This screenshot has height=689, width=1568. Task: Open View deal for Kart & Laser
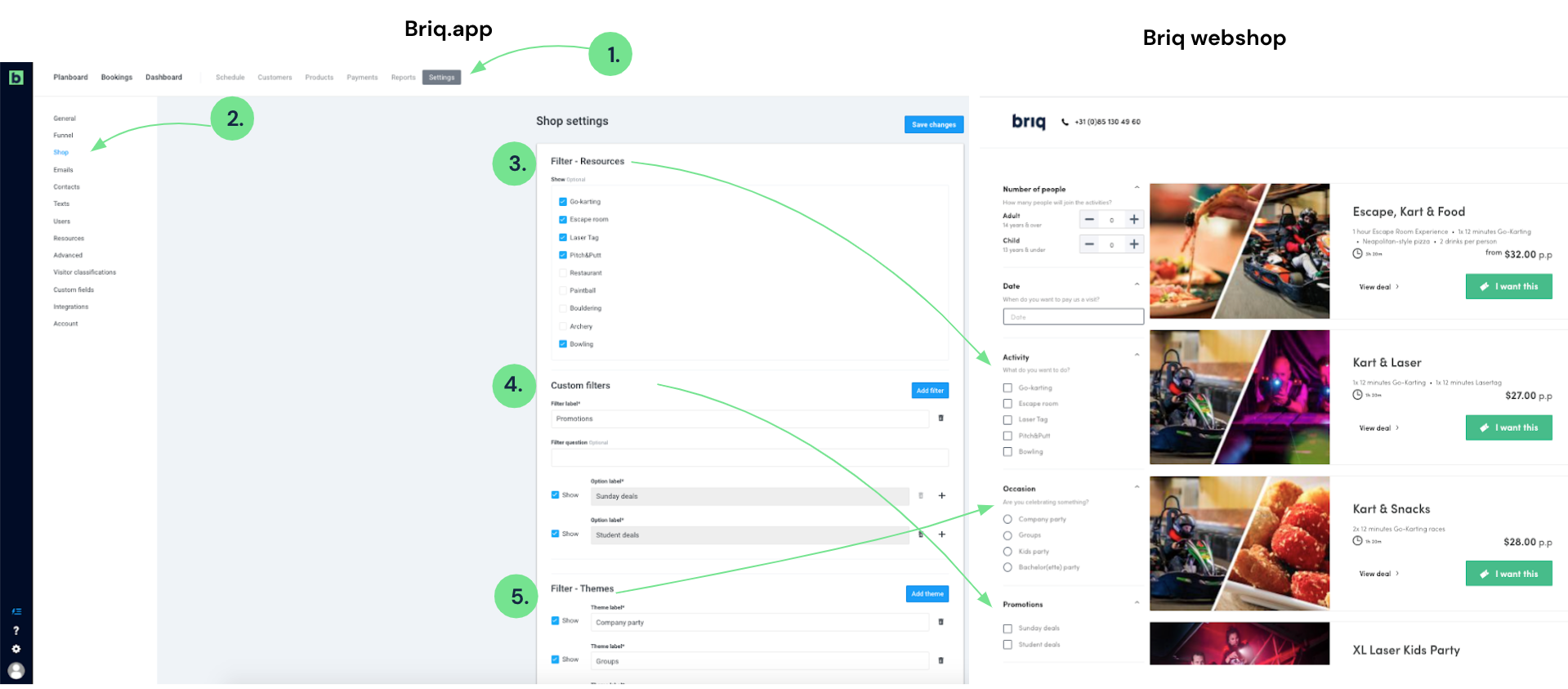coord(1378,428)
